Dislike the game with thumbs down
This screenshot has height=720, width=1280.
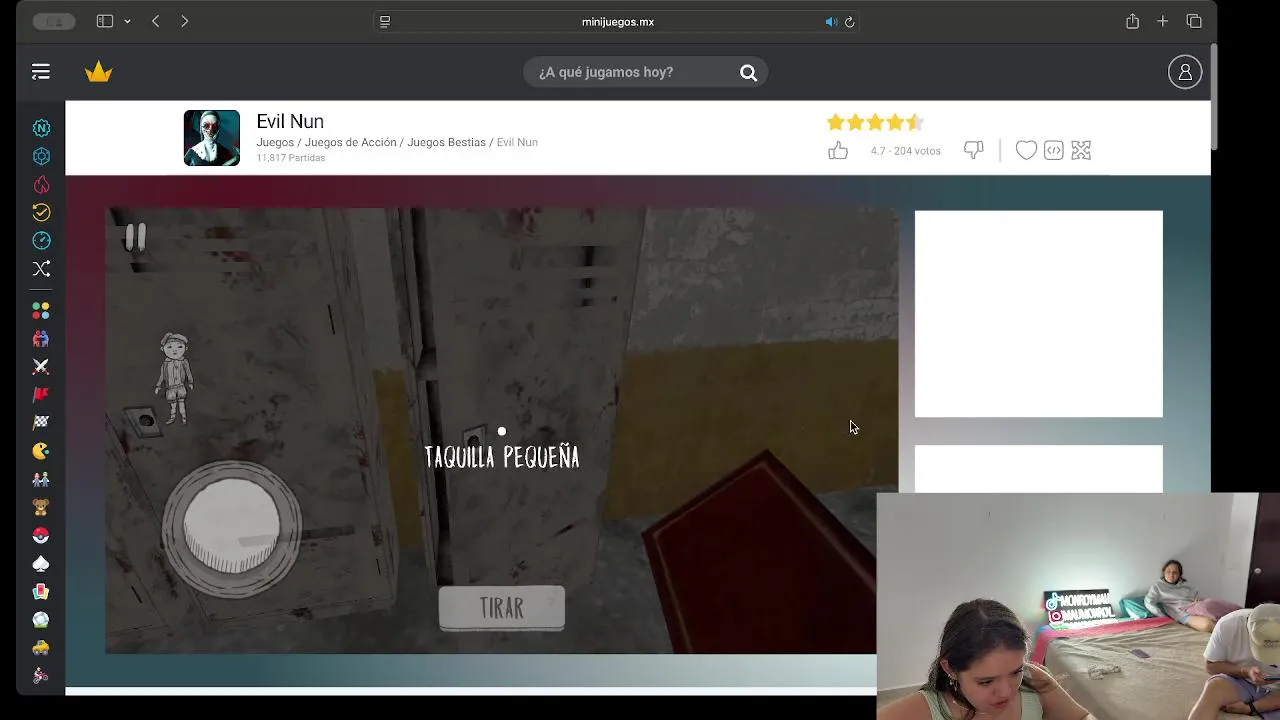(974, 151)
